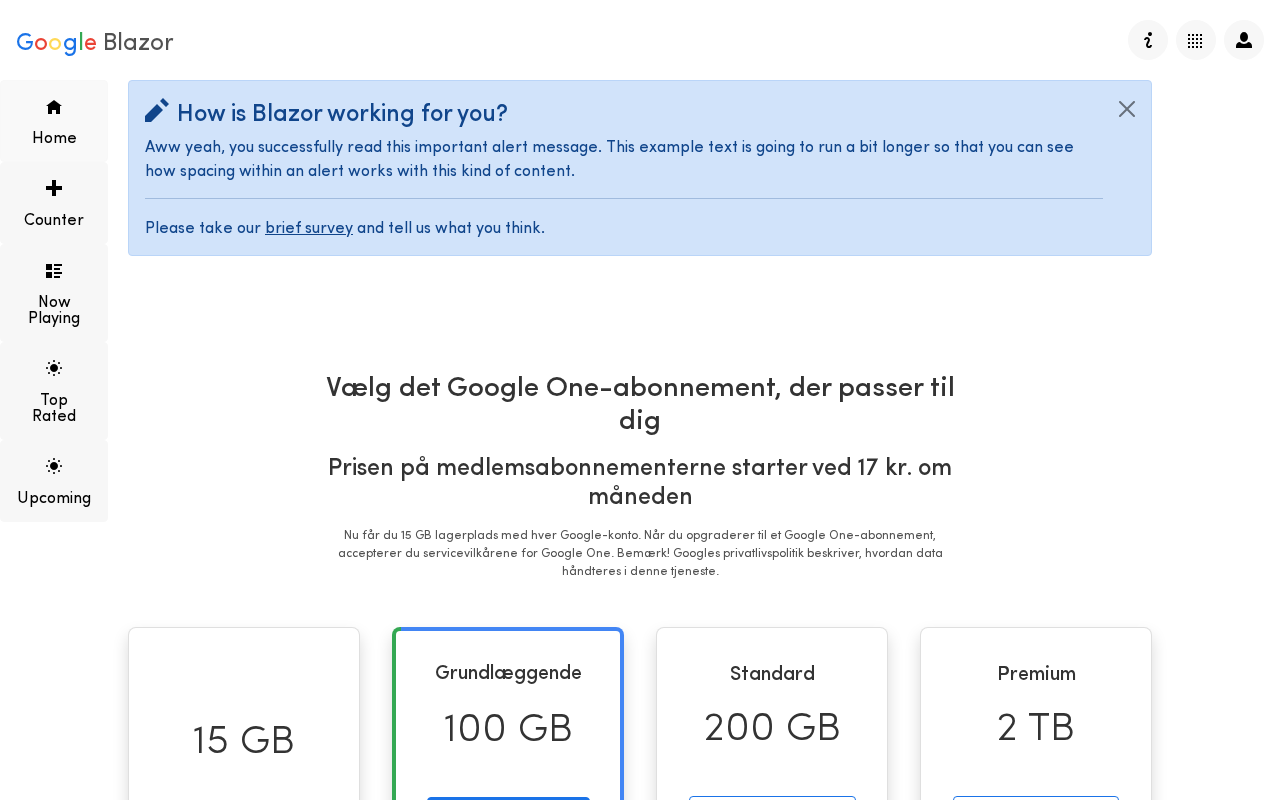The height and width of the screenshot is (800, 1280).
Task: Click the pencil icon in the alert
Action: pos(157,110)
